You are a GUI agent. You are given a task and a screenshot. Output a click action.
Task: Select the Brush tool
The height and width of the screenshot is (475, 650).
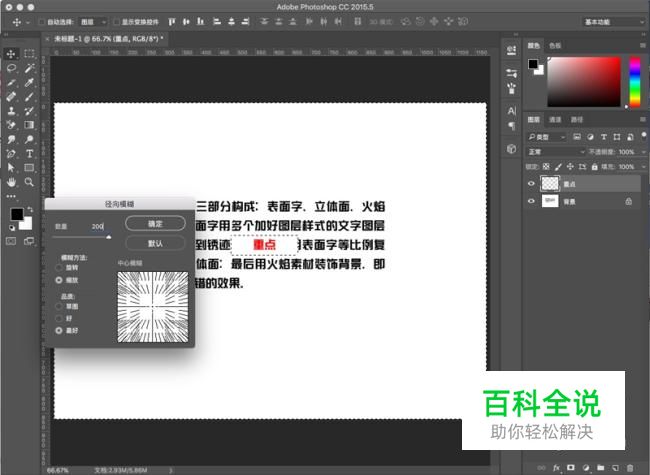coord(29,97)
